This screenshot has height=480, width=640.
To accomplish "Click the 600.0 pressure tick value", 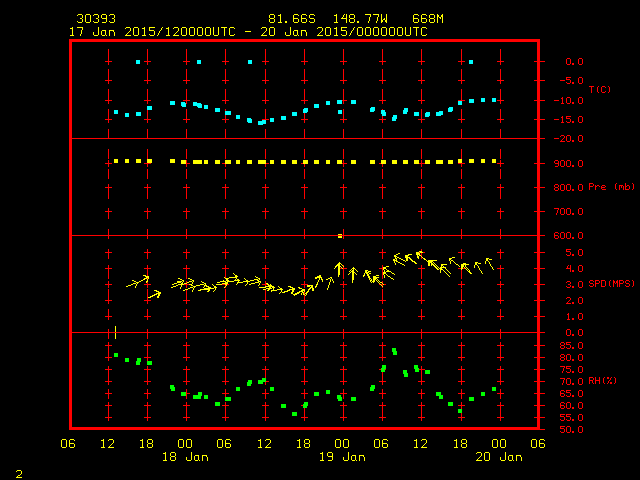I will tap(569, 236).
